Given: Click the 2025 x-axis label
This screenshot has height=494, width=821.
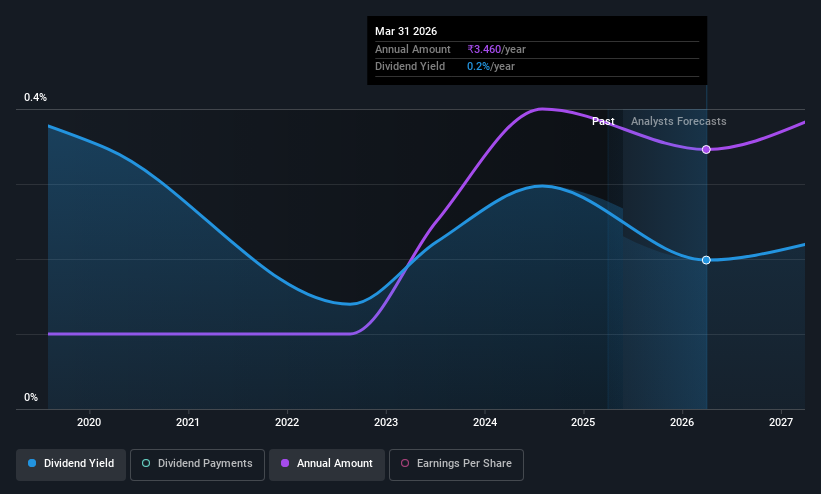Looking at the screenshot, I should tap(583, 422).
